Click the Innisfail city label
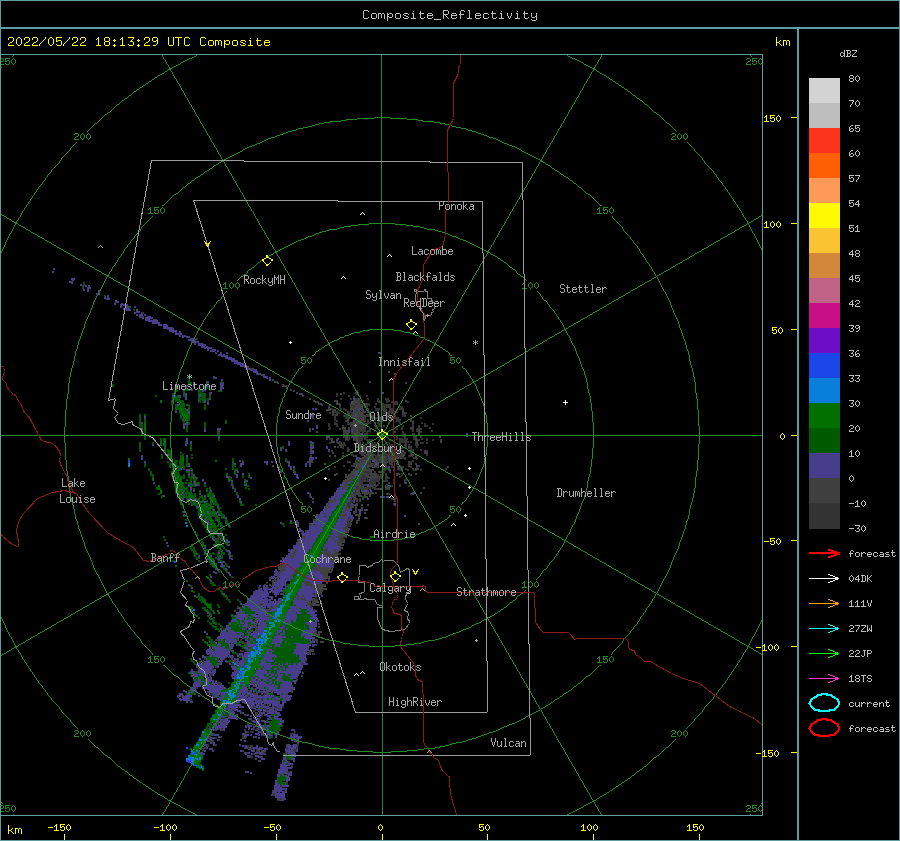The height and width of the screenshot is (841, 900). coord(404,362)
